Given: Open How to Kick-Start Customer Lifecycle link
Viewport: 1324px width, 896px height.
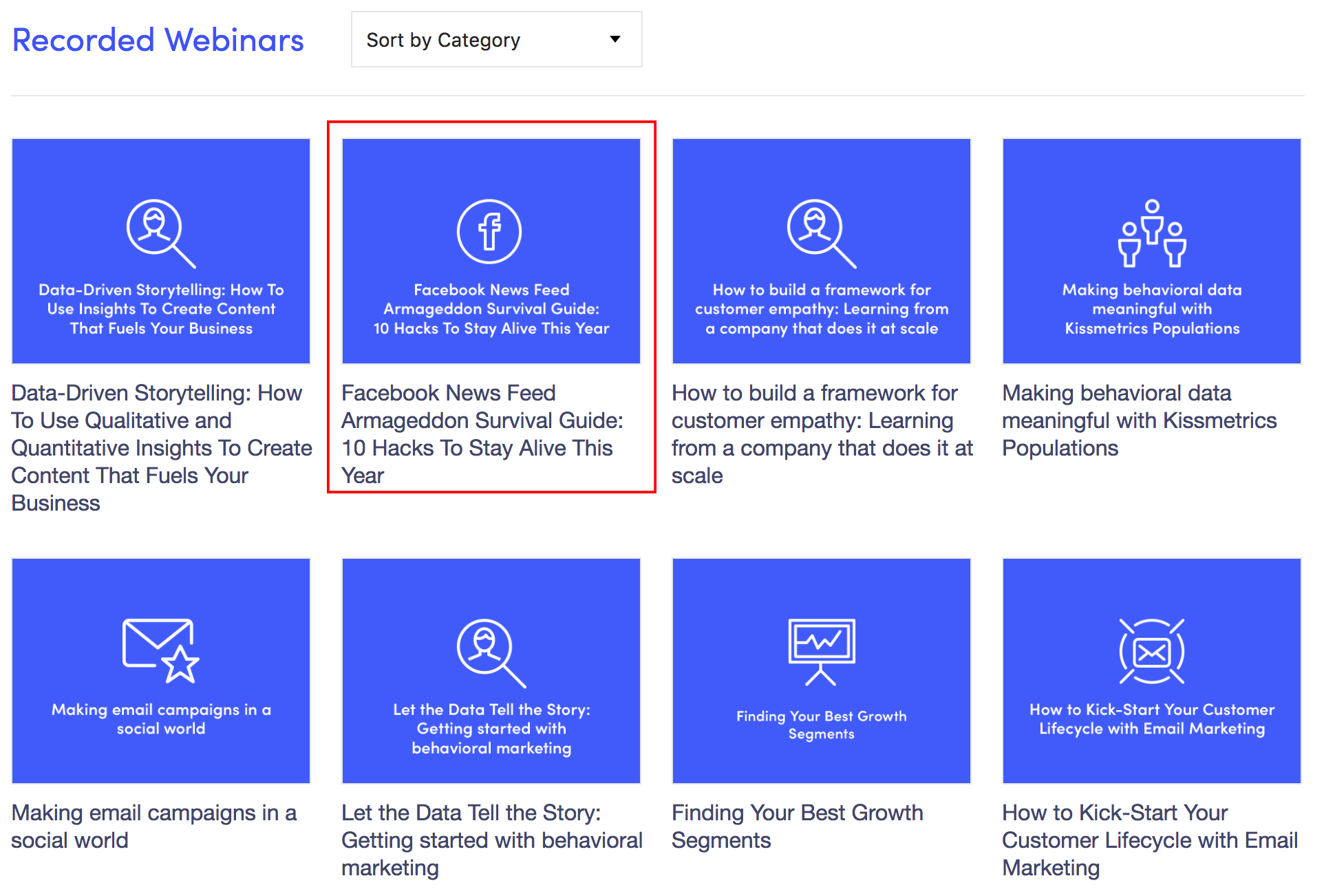Looking at the screenshot, I should point(1150,840).
